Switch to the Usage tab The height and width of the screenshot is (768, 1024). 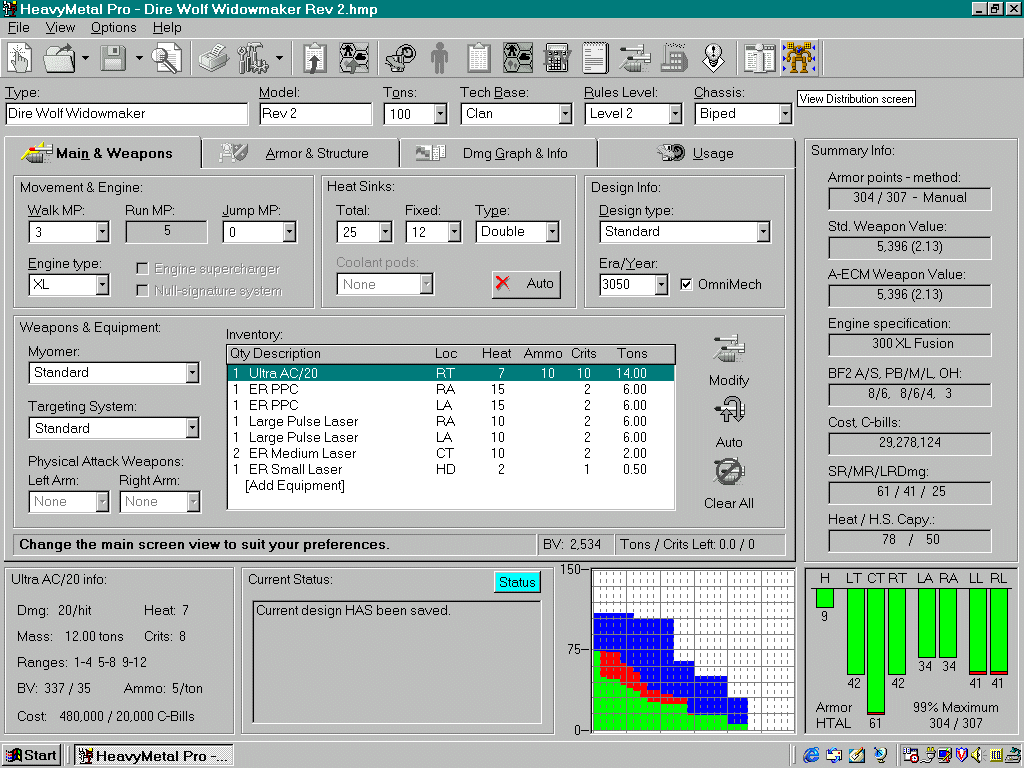(x=695, y=153)
